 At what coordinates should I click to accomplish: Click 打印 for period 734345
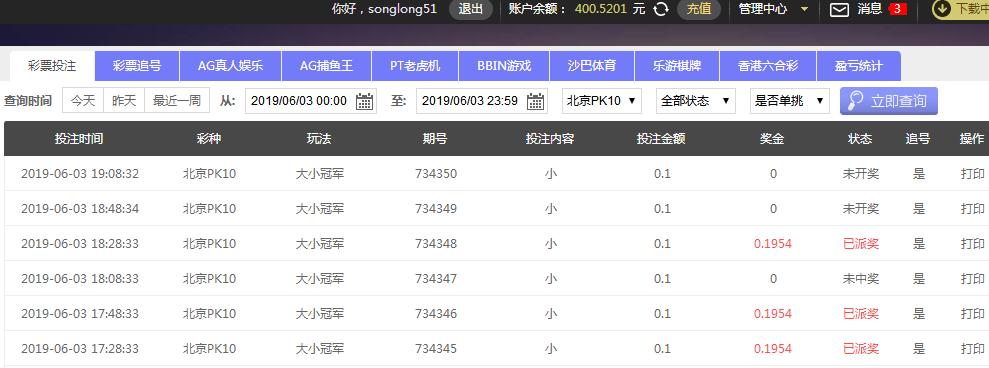(x=972, y=348)
